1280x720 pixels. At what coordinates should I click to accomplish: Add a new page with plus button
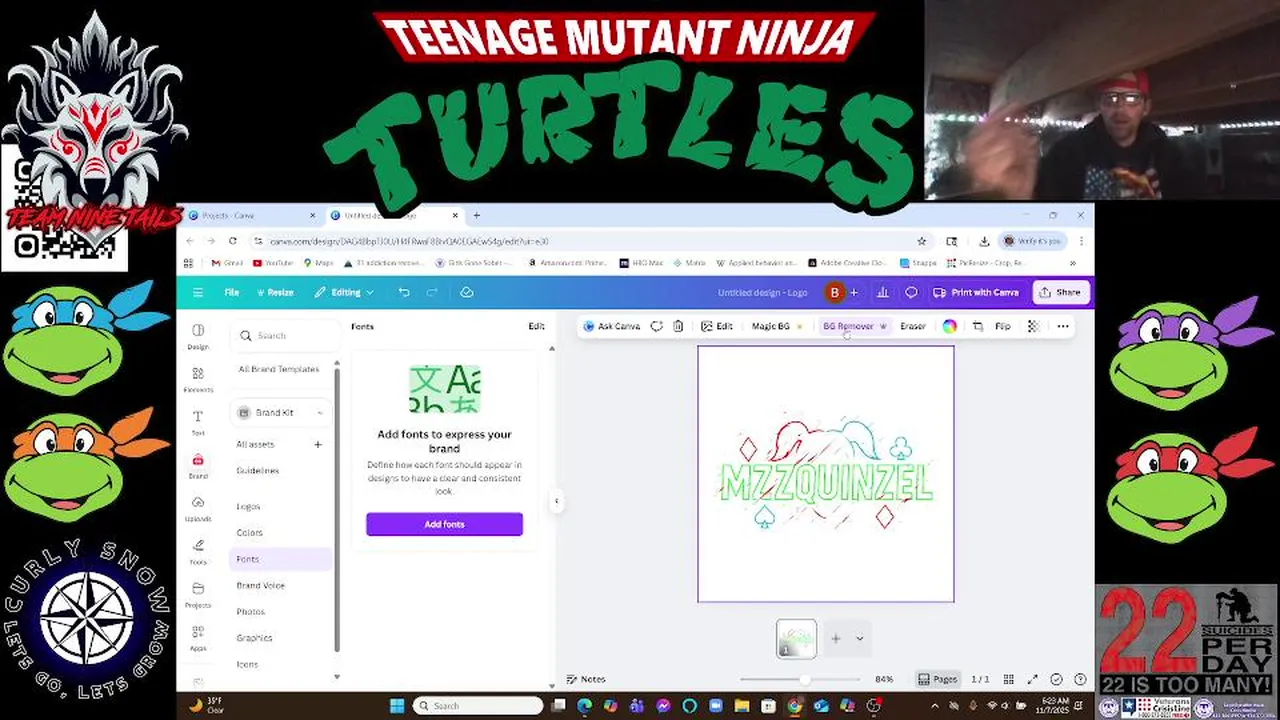(x=836, y=639)
